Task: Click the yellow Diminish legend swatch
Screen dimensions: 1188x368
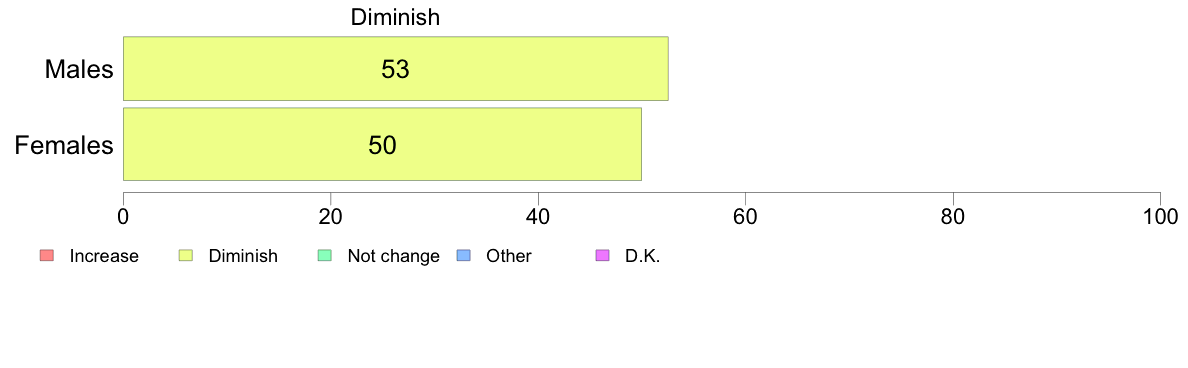Action: click(186, 256)
